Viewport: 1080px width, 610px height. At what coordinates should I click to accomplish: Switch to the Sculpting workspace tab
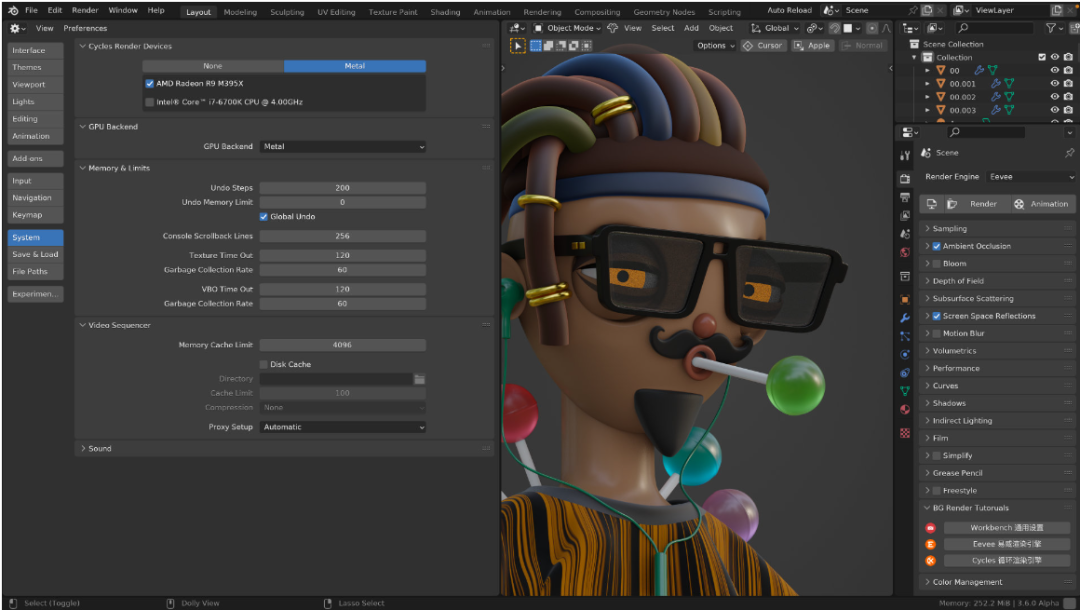pyautogui.click(x=287, y=12)
